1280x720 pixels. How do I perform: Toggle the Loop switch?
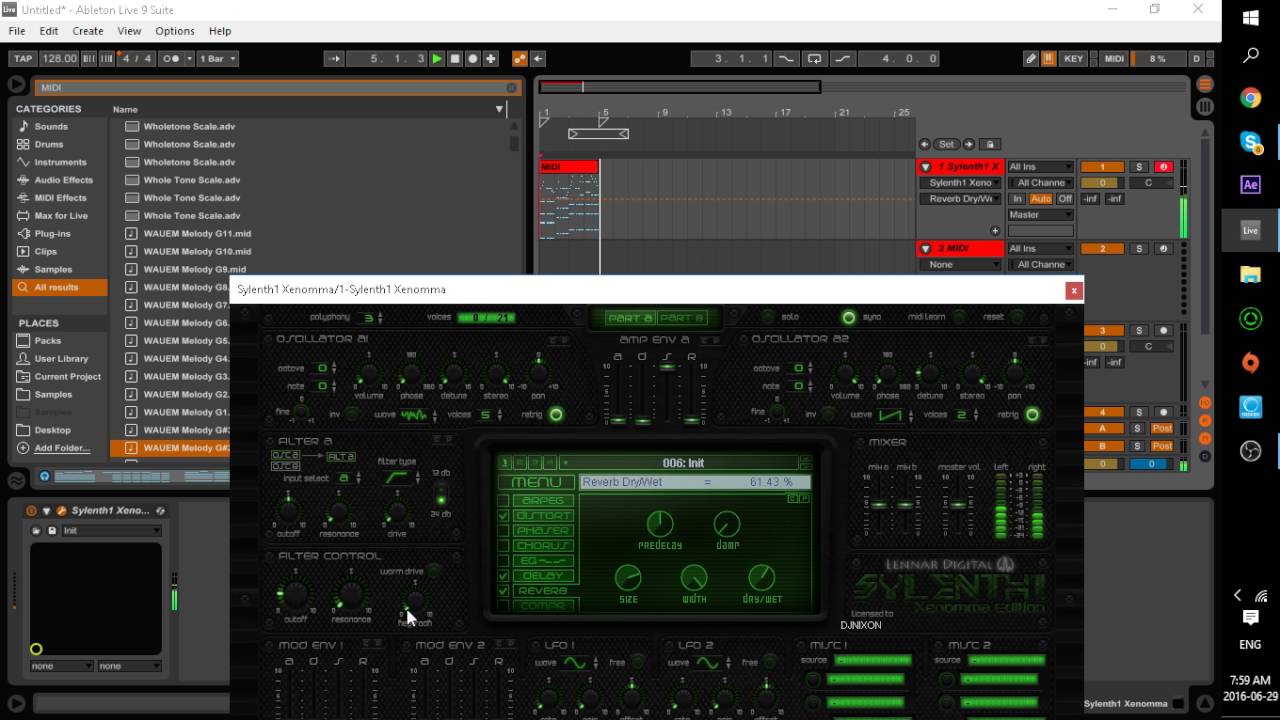(815, 59)
